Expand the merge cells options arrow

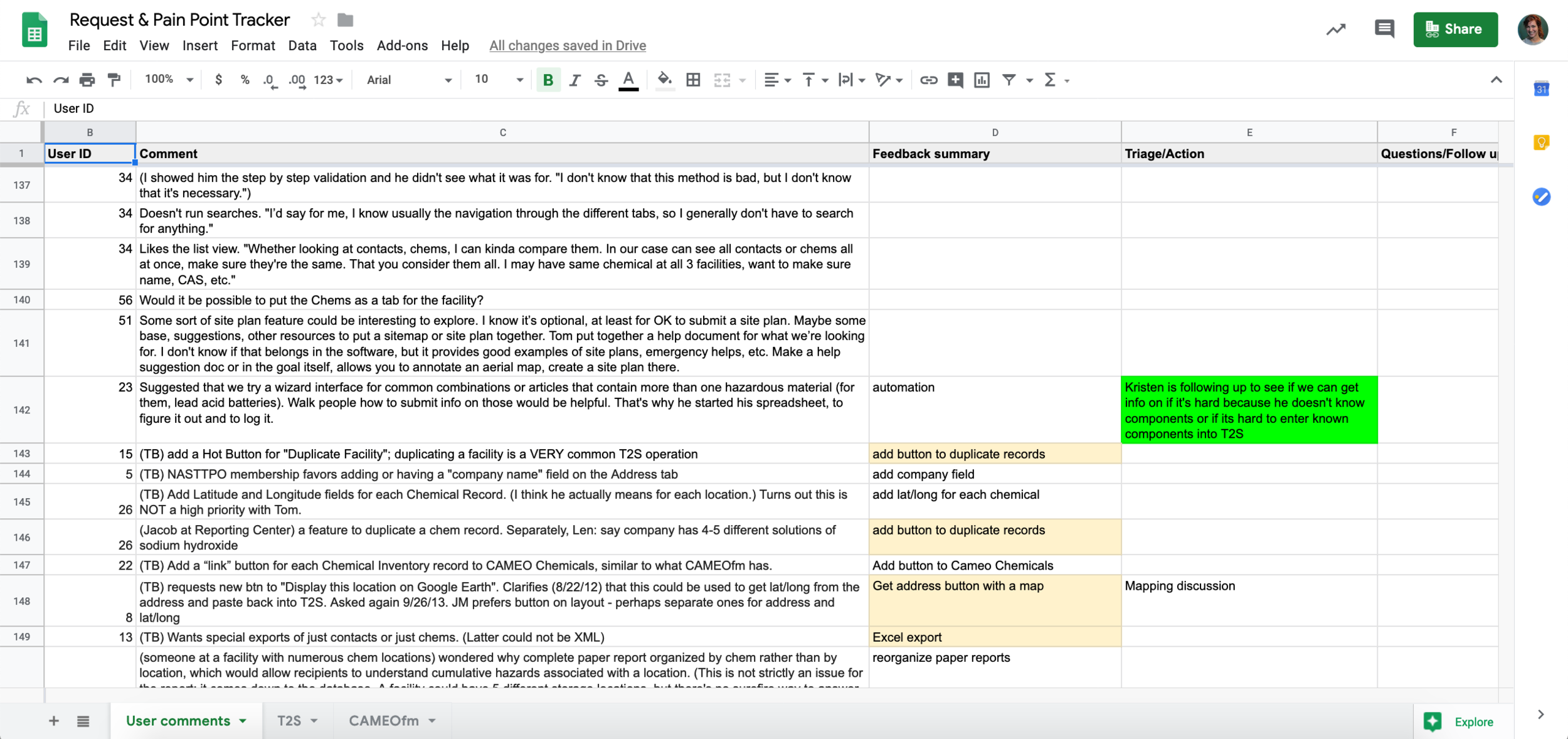coord(743,81)
